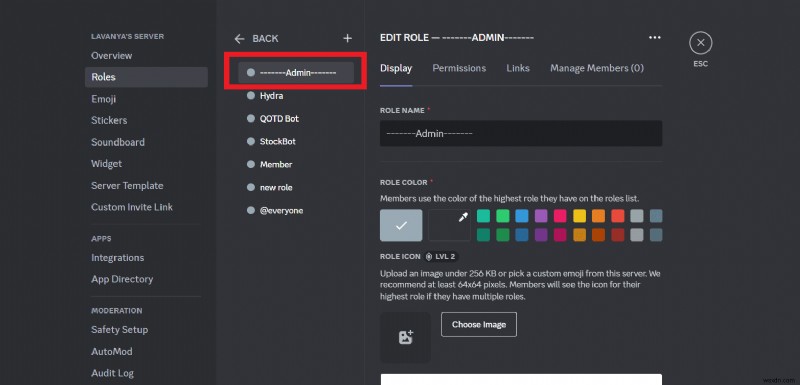The height and width of the screenshot is (385, 800).
Task: Choose the dark magenta color swatch
Action: click(x=560, y=235)
